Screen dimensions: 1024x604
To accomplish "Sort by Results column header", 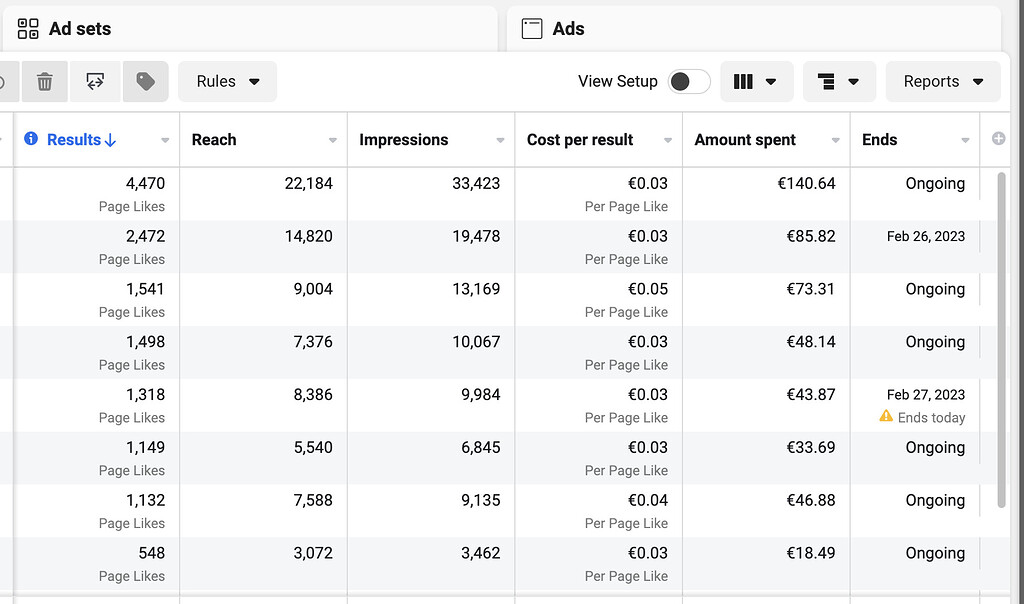I will tap(81, 140).
